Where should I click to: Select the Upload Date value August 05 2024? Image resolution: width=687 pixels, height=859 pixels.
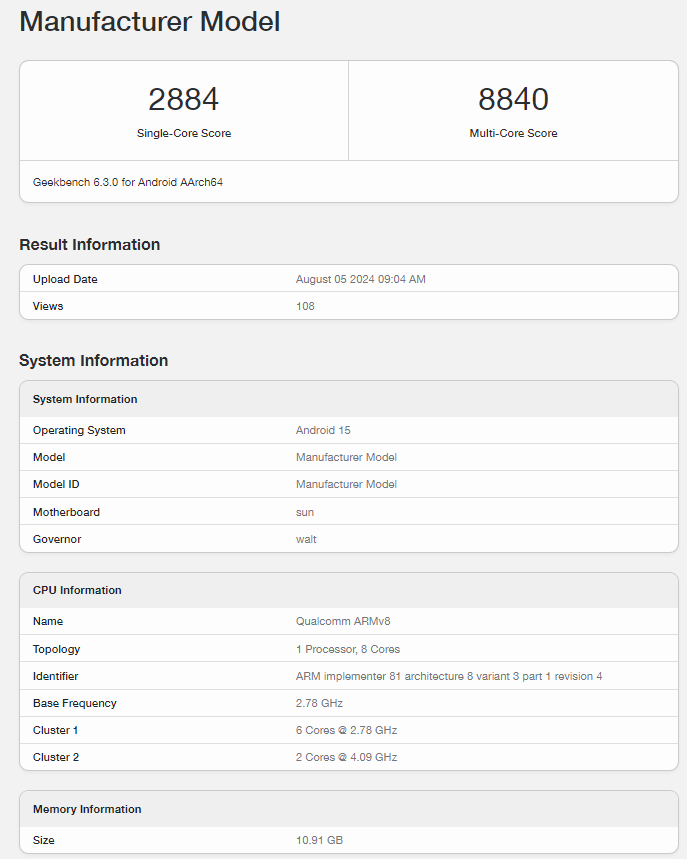(360, 279)
